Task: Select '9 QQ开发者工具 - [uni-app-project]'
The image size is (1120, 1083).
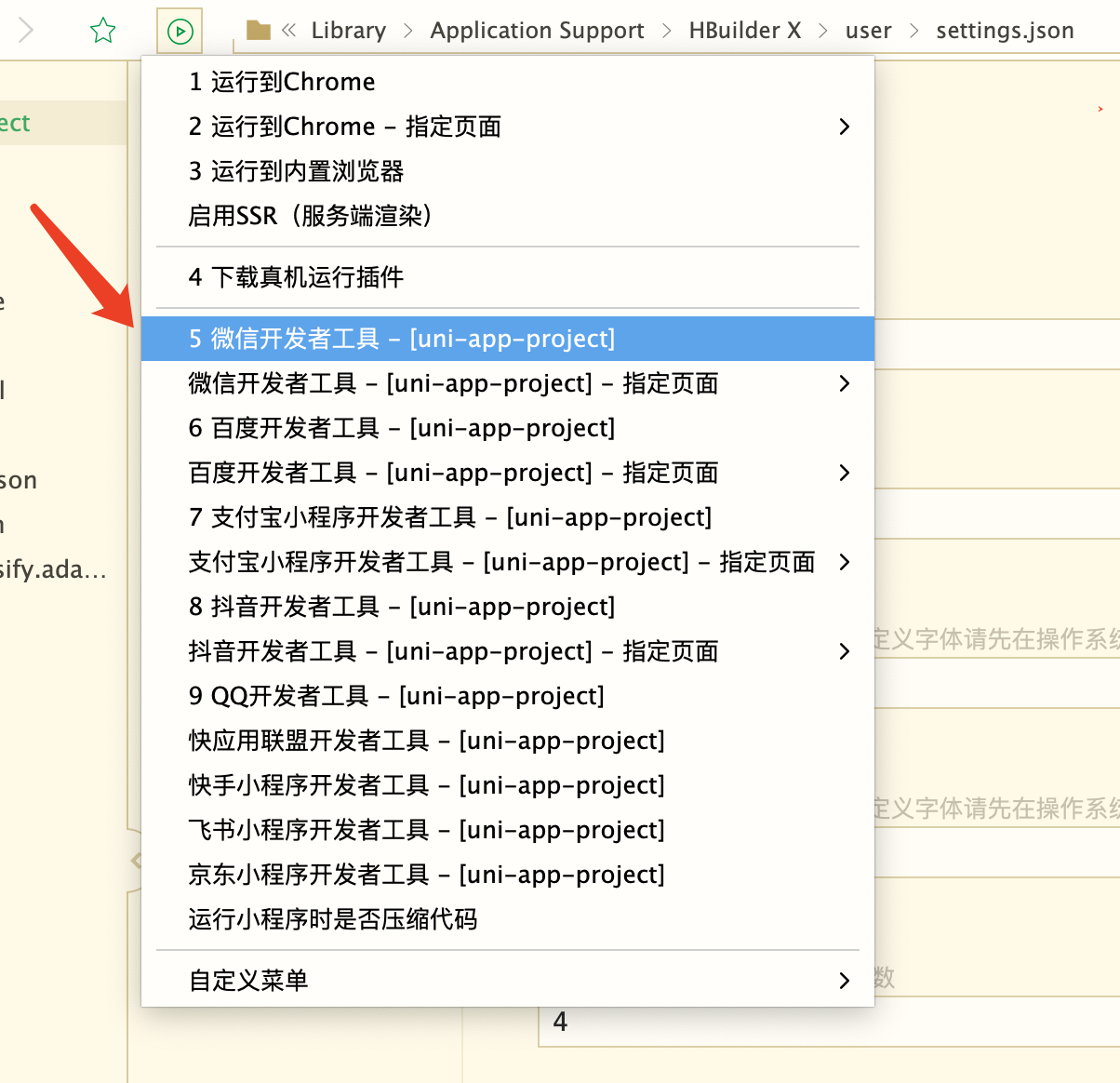Action: tap(508, 696)
